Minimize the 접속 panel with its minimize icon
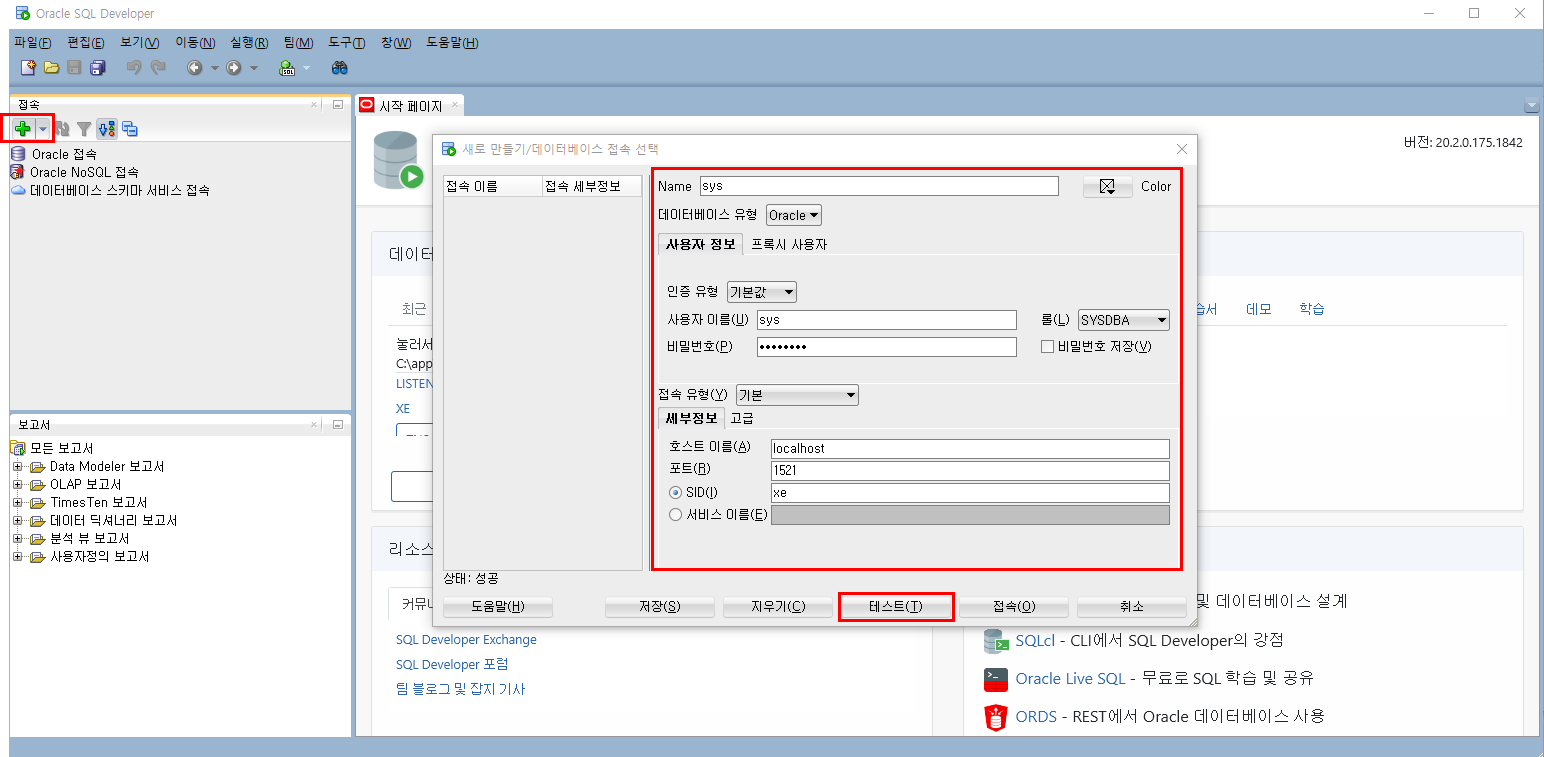Viewport: 1544px width, 757px height. tap(337, 104)
